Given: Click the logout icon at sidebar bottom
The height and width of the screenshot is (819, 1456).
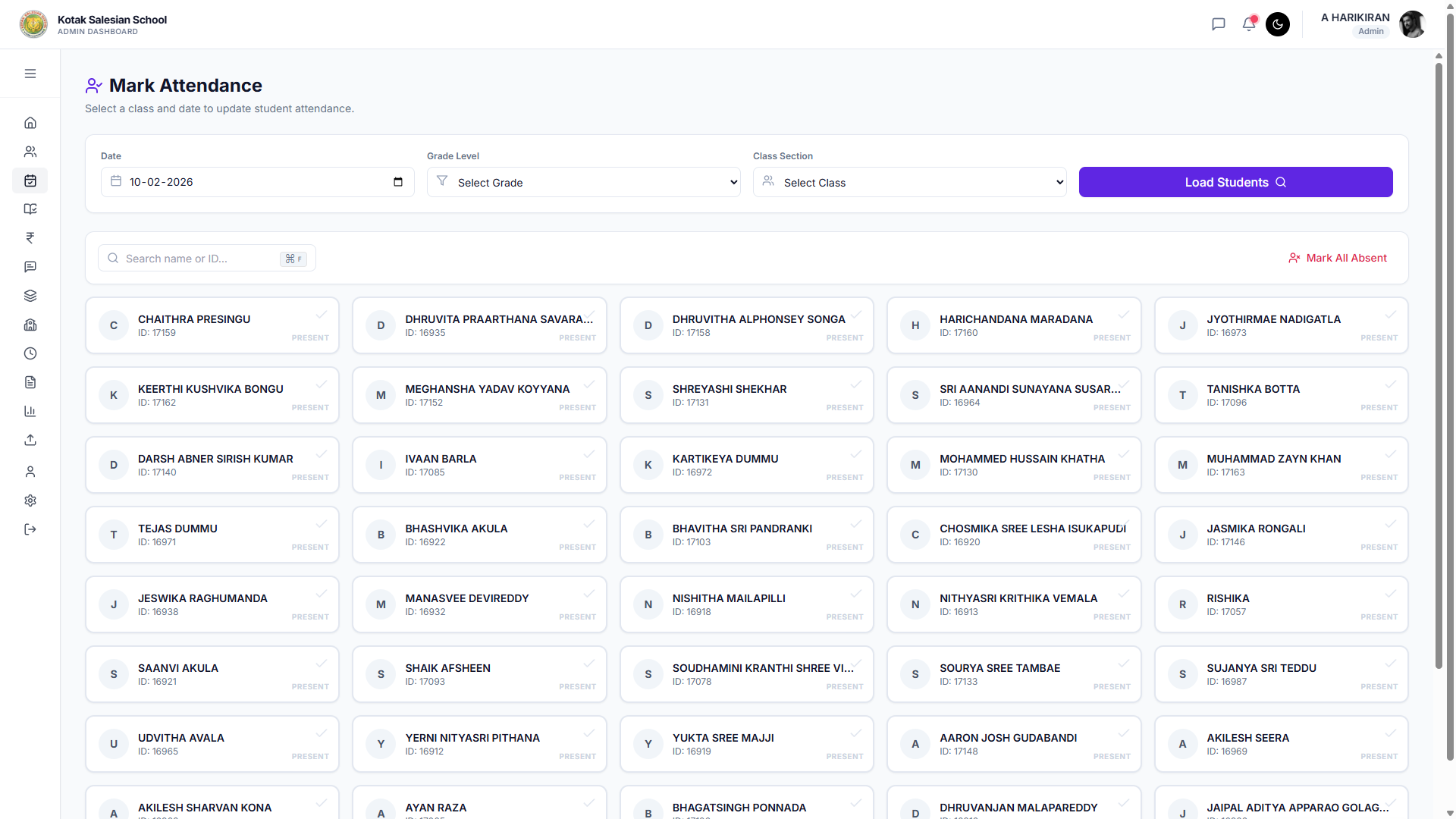Looking at the screenshot, I should [x=30, y=529].
